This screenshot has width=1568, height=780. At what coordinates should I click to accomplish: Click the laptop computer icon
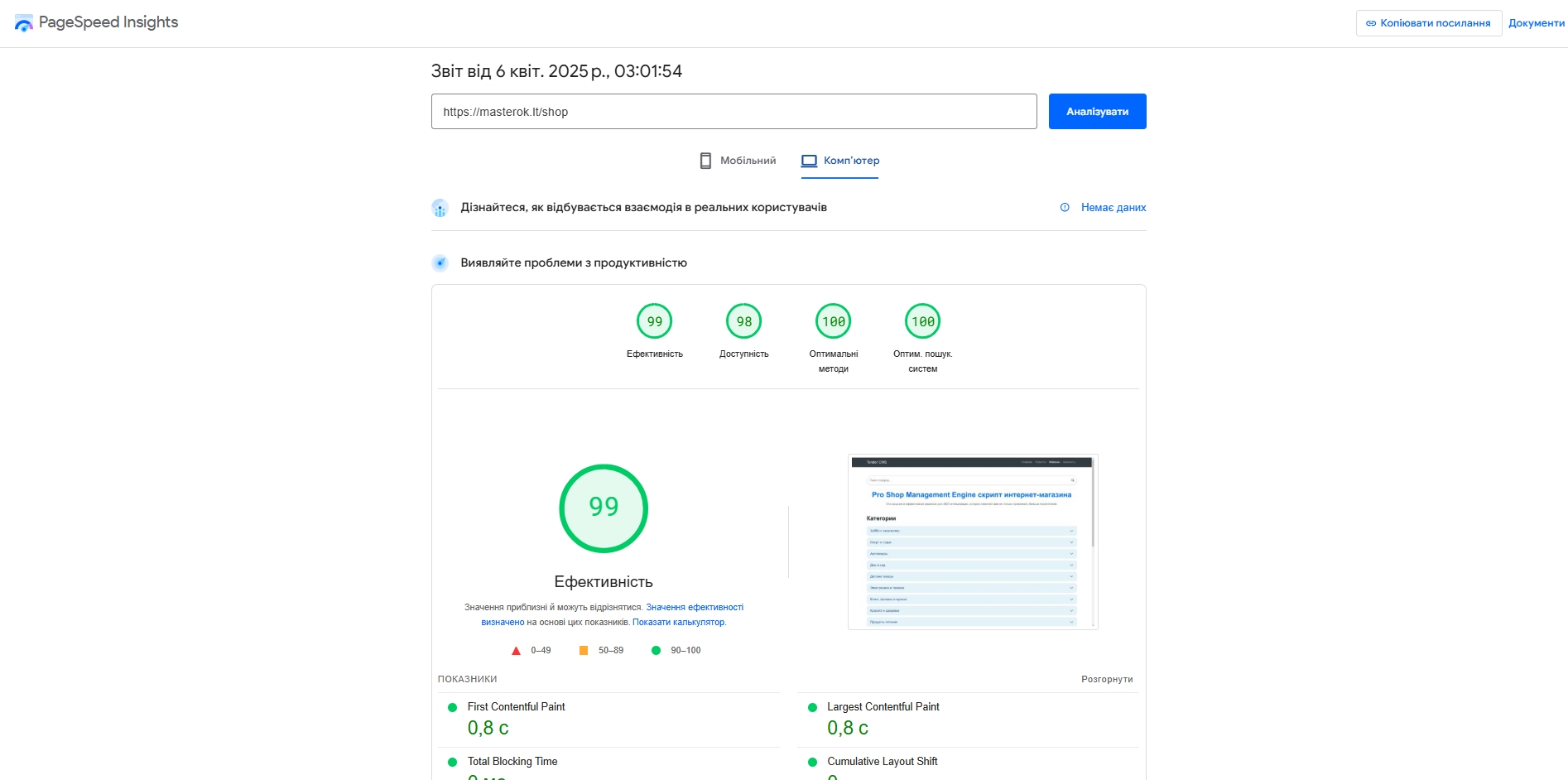click(809, 161)
